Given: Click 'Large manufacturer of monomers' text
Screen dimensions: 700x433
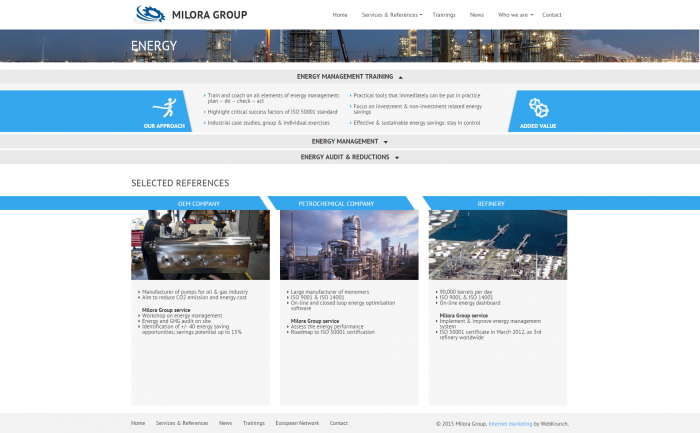Looking at the screenshot, I should pyautogui.click(x=330, y=292).
